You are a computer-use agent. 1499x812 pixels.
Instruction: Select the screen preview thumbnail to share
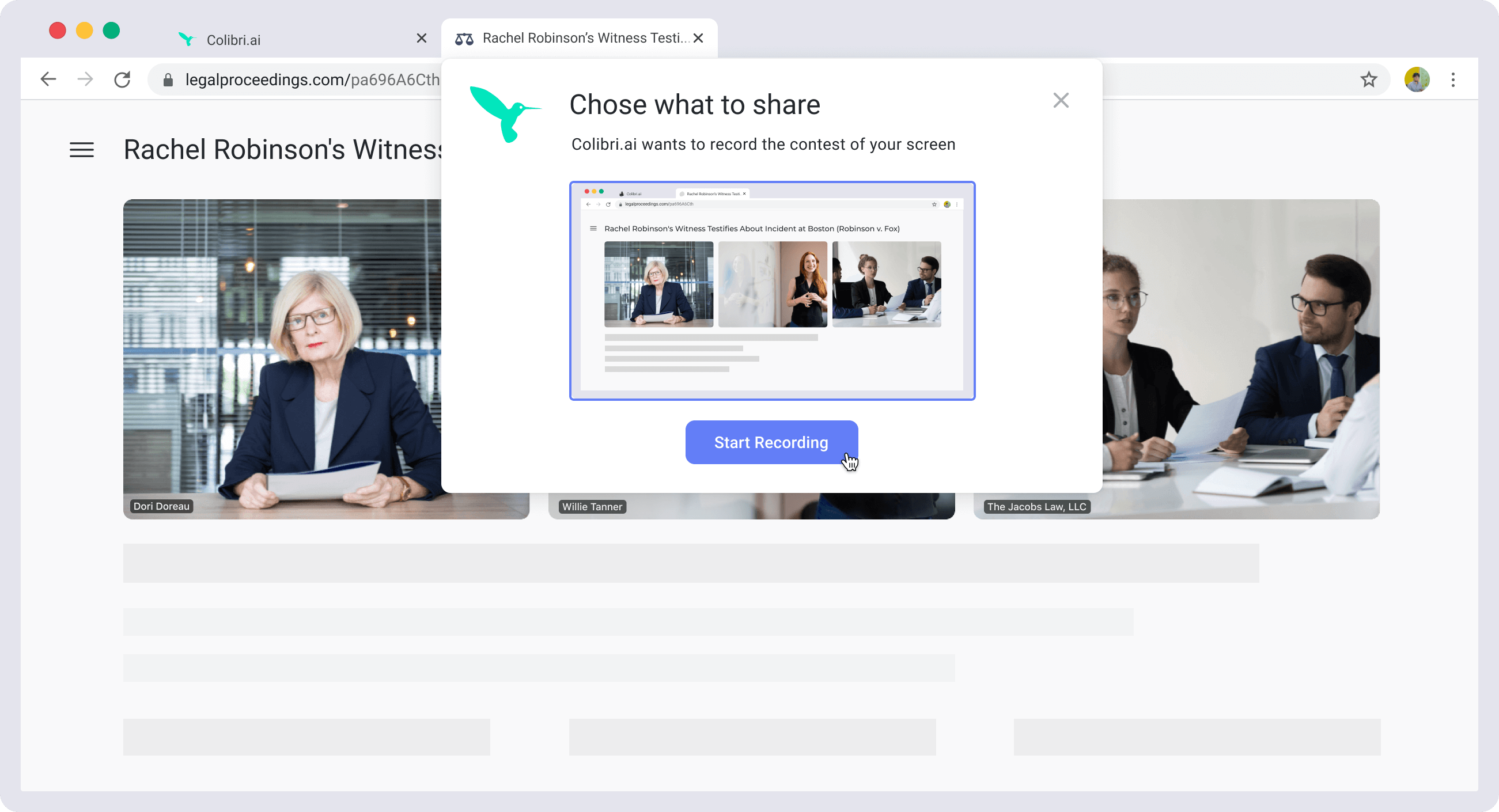pos(771,290)
